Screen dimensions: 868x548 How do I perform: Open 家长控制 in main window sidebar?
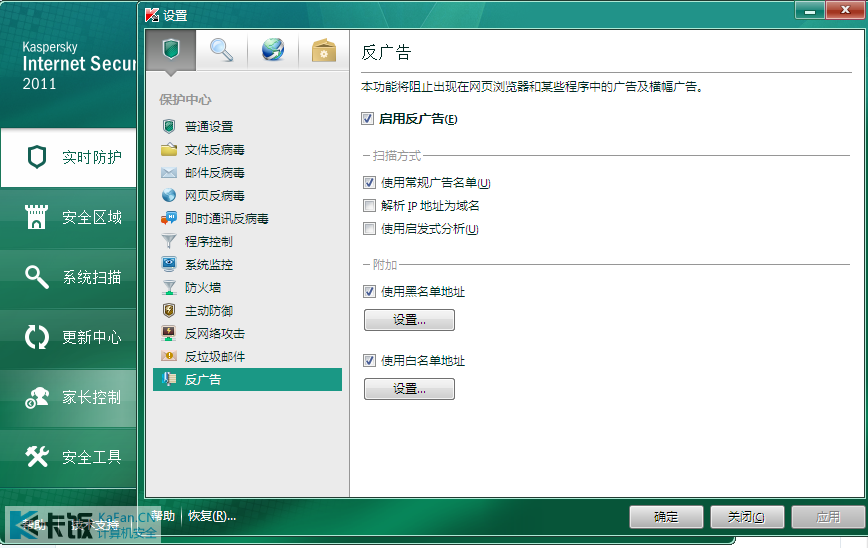(69, 397)
